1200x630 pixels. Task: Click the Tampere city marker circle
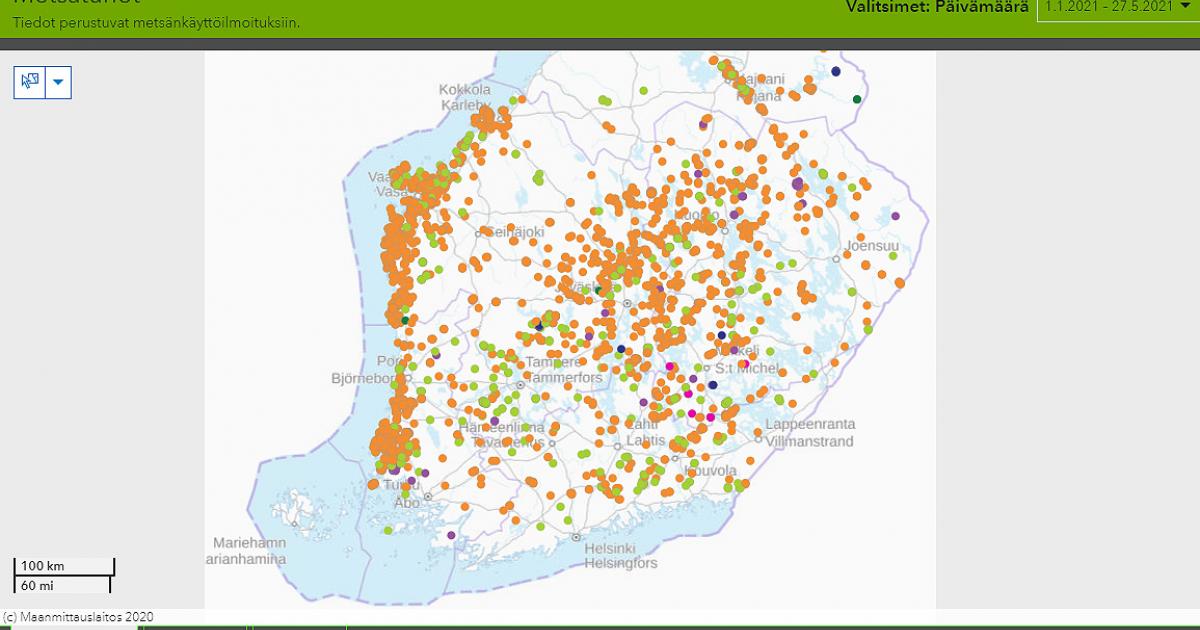coord(521,383)
